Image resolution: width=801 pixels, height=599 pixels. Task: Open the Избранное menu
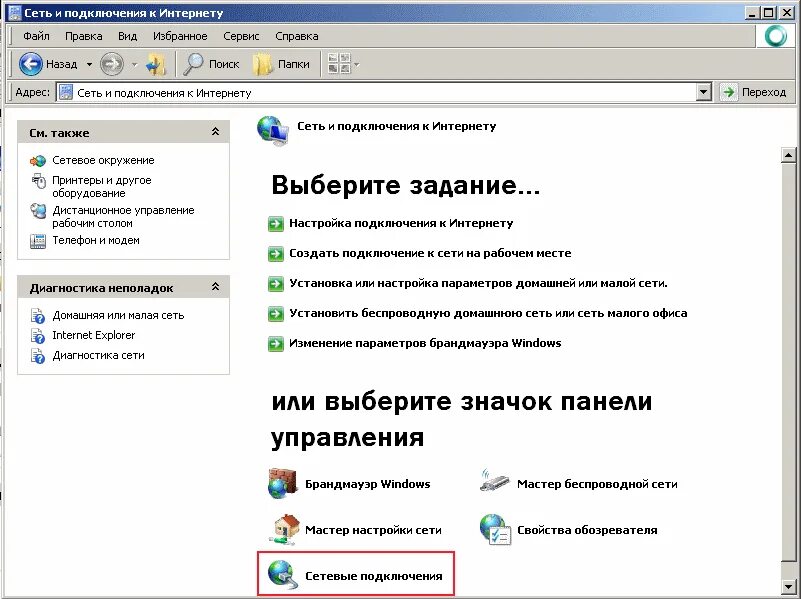tap(180, 36)
